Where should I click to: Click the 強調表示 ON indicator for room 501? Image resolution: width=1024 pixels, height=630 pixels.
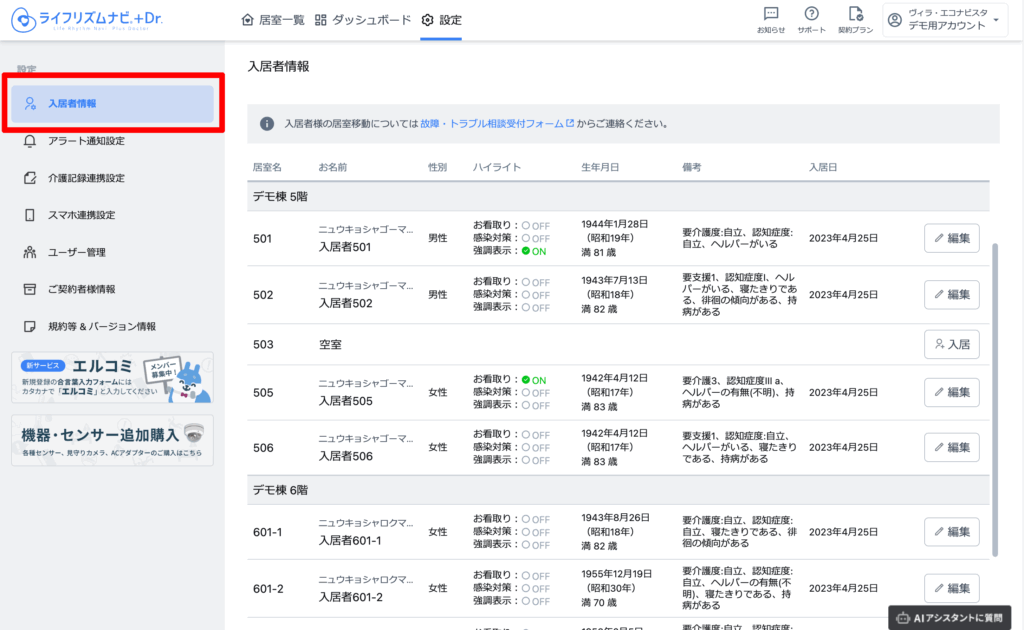534,251
